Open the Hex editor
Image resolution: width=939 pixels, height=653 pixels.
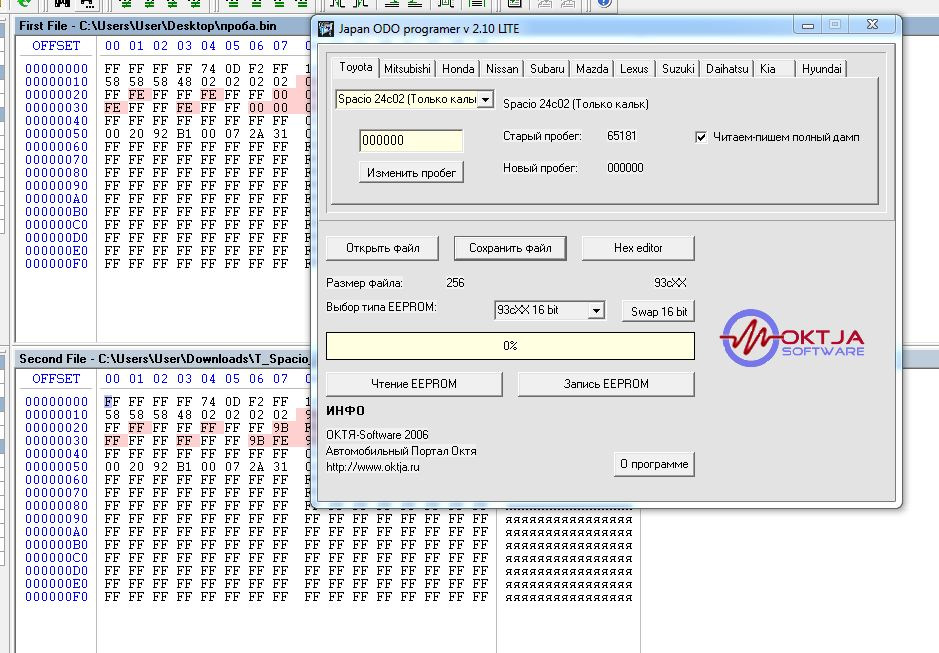click(x=638, y=248)
